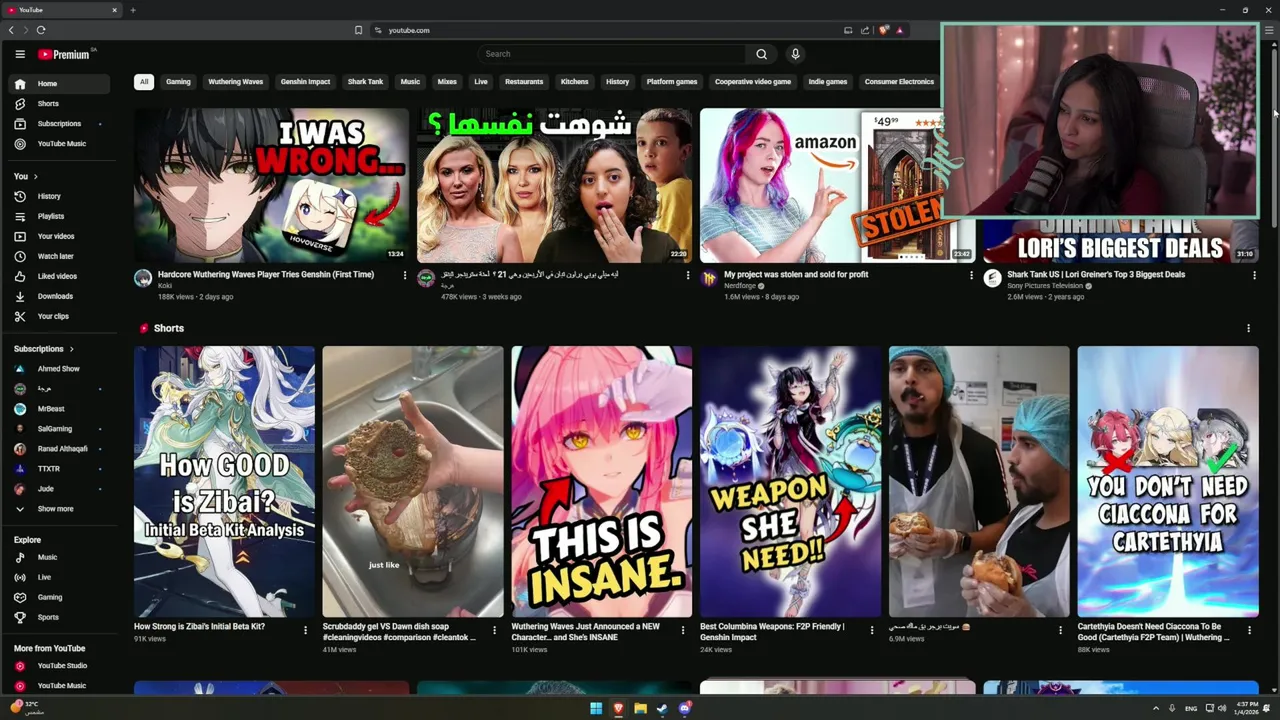Open the Brave Shields icon

[x=883, y=30]
